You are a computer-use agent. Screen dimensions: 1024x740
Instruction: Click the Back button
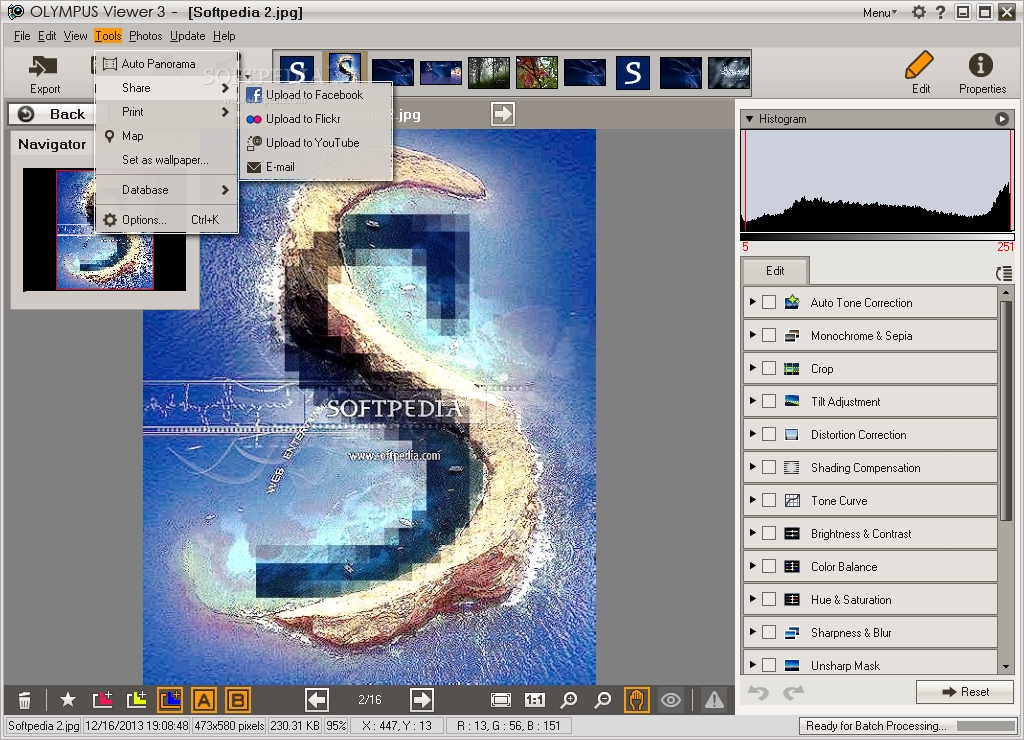tap(52, 114)
